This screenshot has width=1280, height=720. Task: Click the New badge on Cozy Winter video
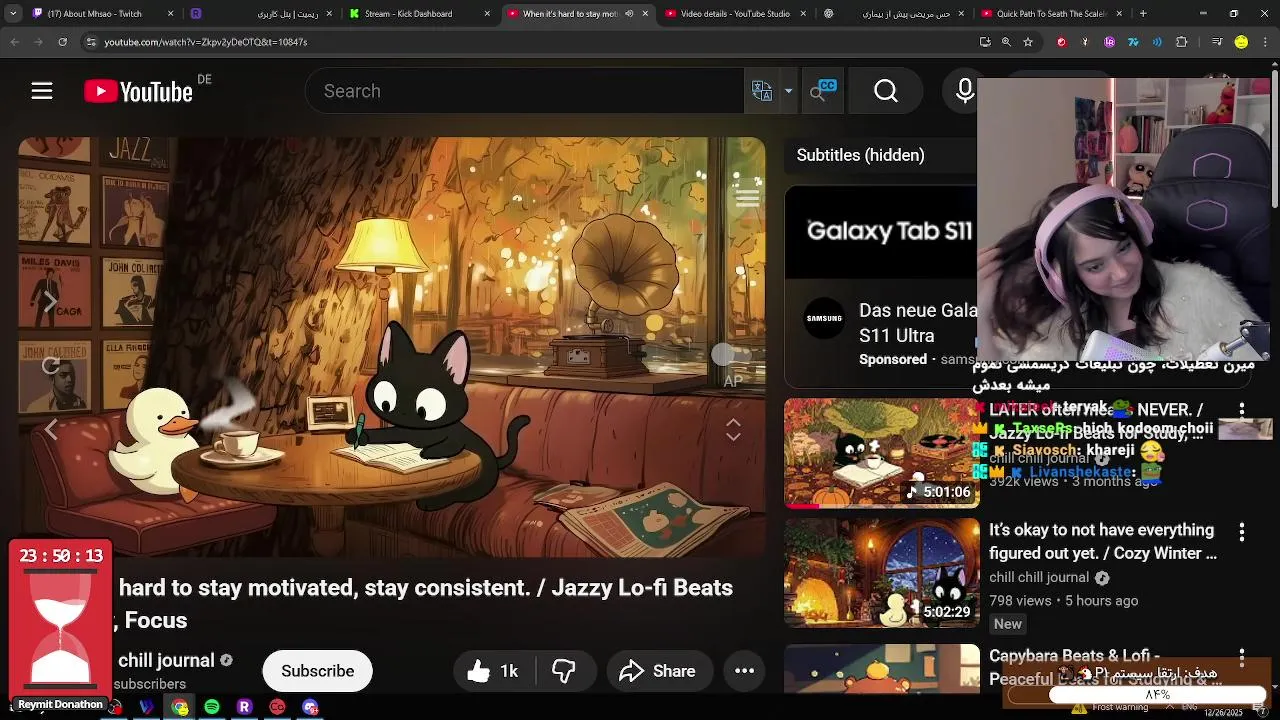[1007, 624]
